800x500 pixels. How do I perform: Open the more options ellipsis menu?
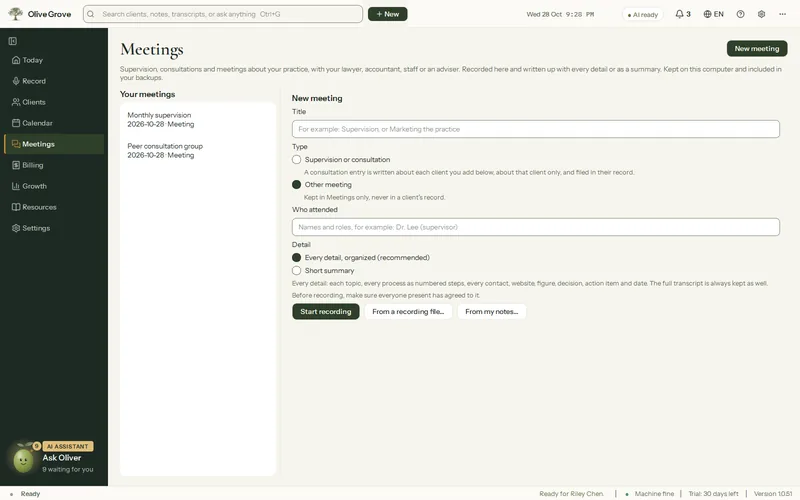(x=782, y=14)
